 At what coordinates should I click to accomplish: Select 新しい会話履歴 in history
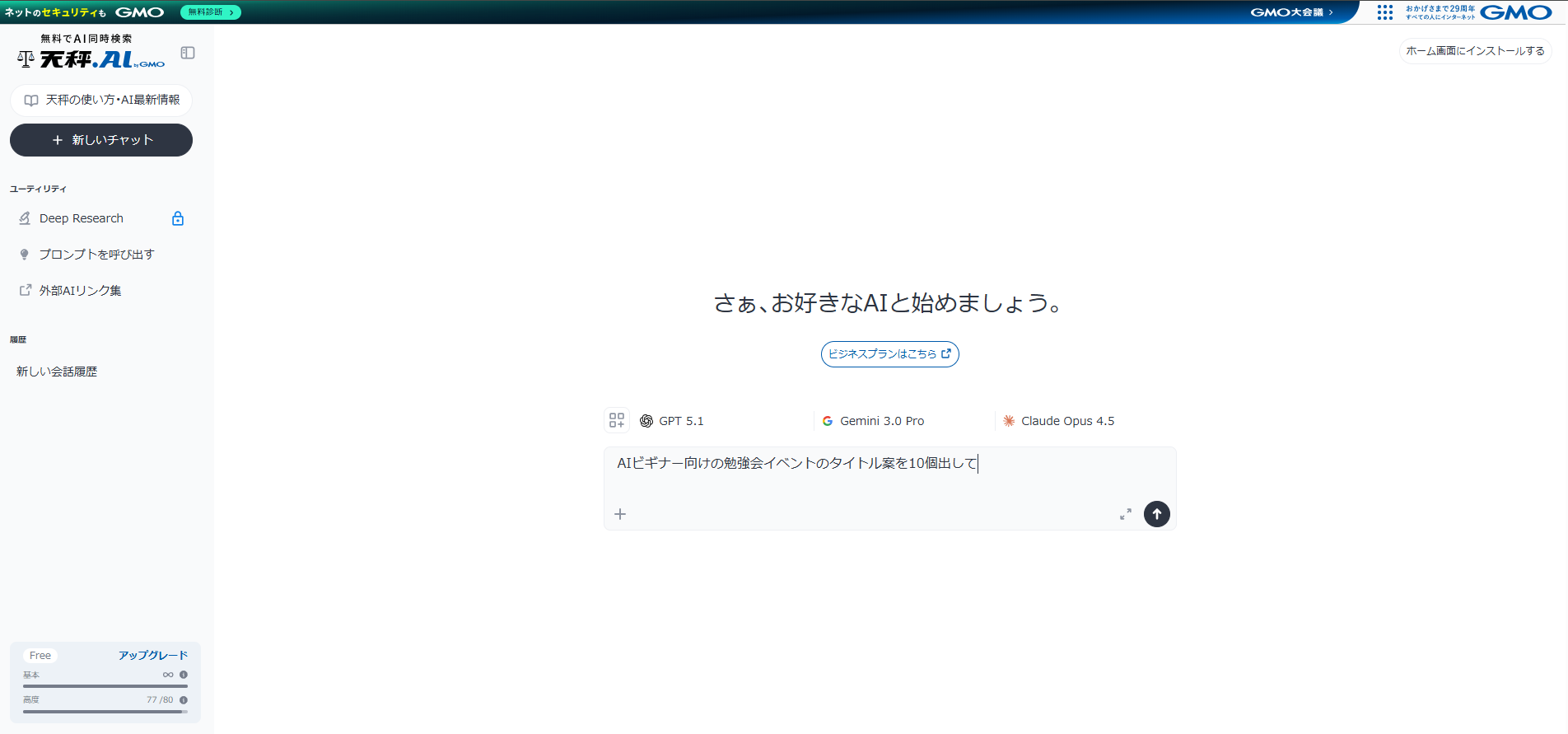pos(57,372)
